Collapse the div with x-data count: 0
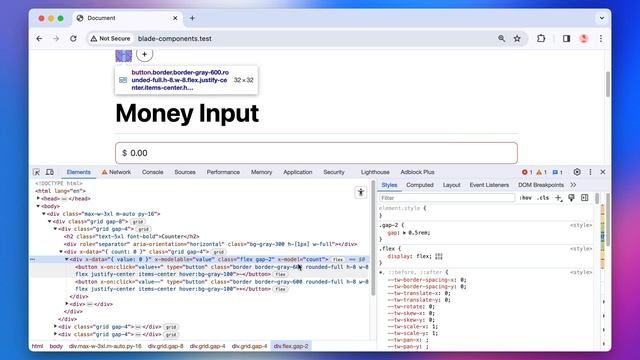 click(61, 252)
